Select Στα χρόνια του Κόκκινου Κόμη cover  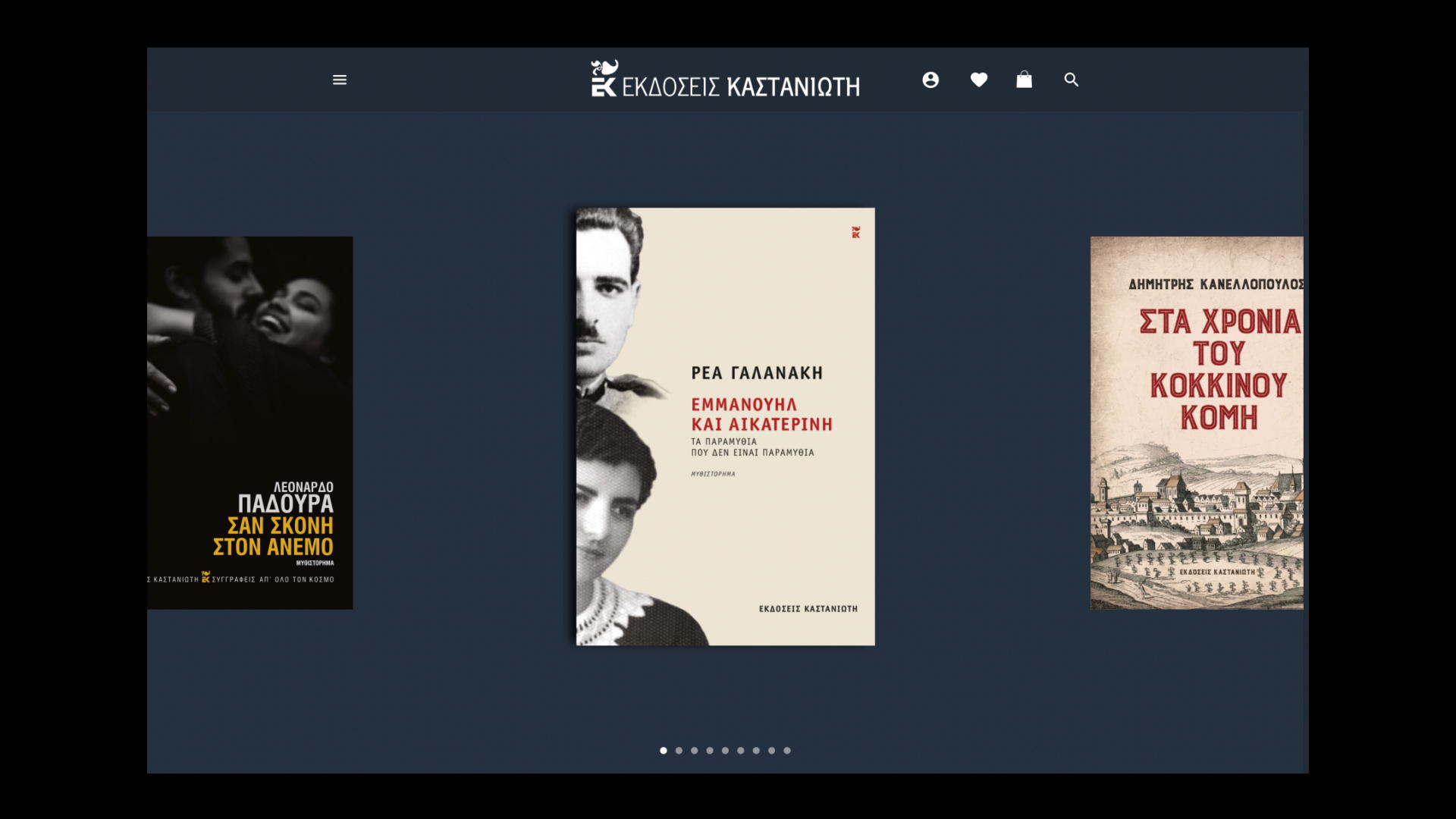click(1197, 423)
